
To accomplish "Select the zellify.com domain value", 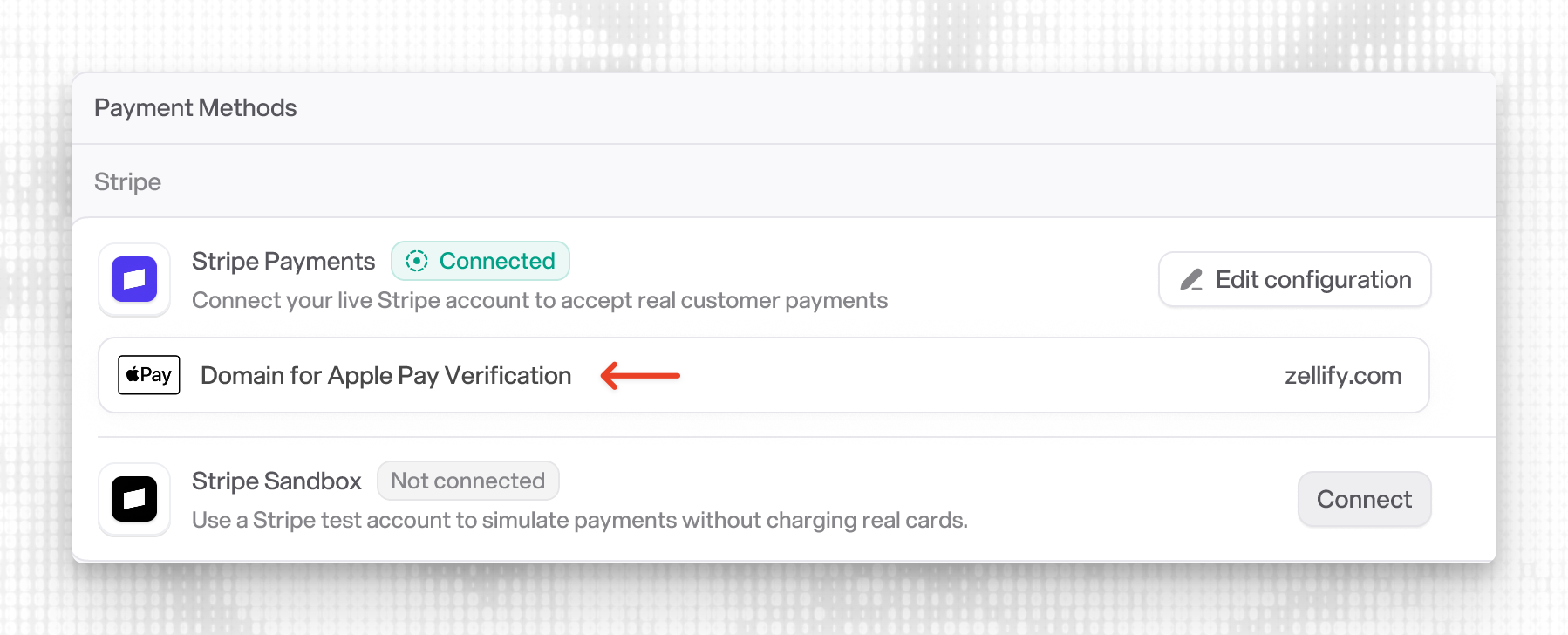I will (1342, 376).
